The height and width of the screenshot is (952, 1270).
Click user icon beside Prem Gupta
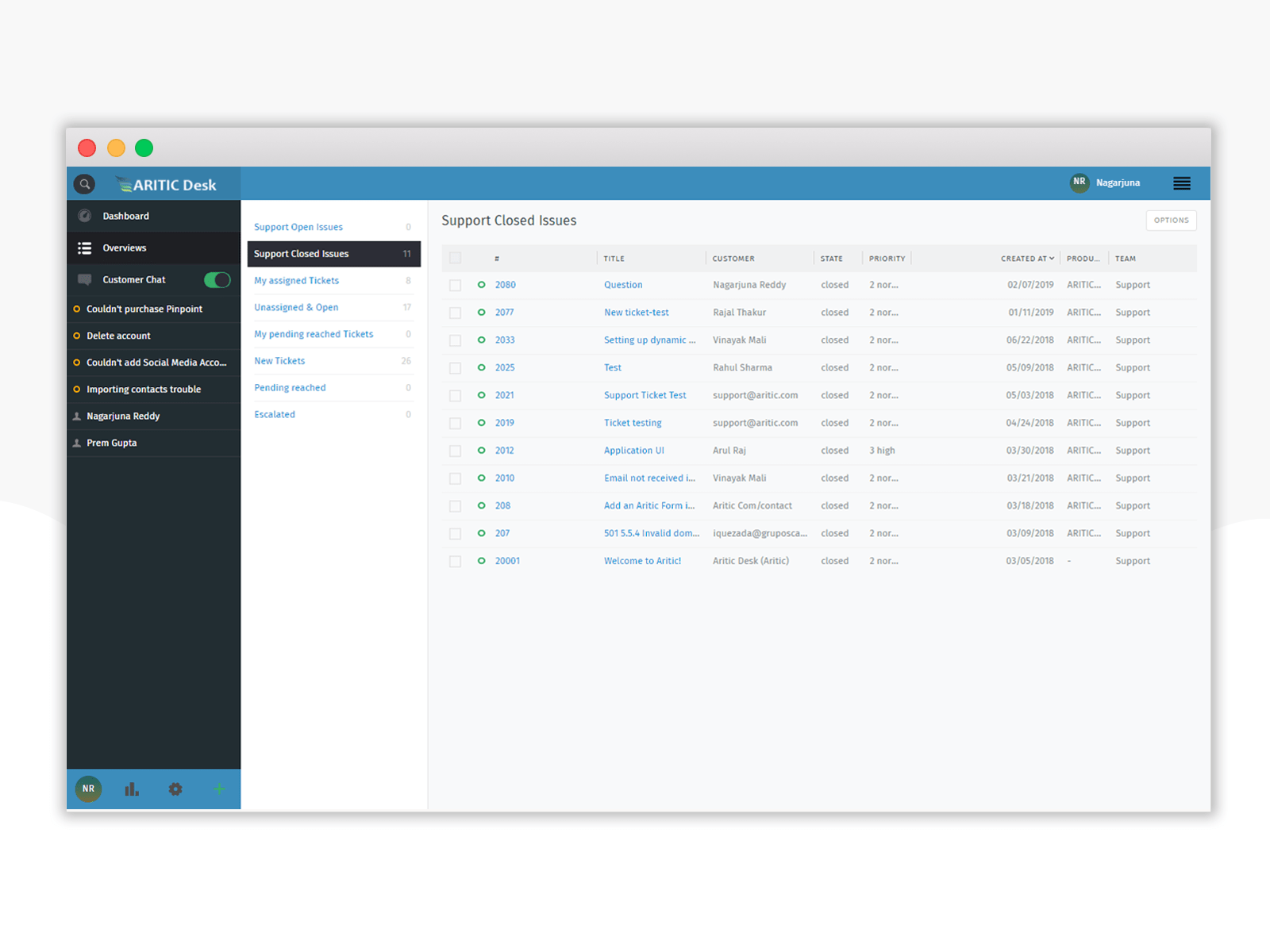coord(77,443)
